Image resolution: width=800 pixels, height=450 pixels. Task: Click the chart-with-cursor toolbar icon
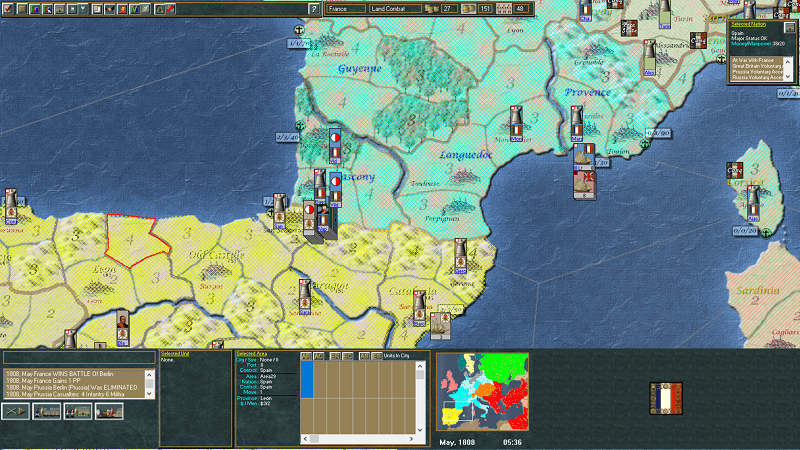click(x=47, y=9)
